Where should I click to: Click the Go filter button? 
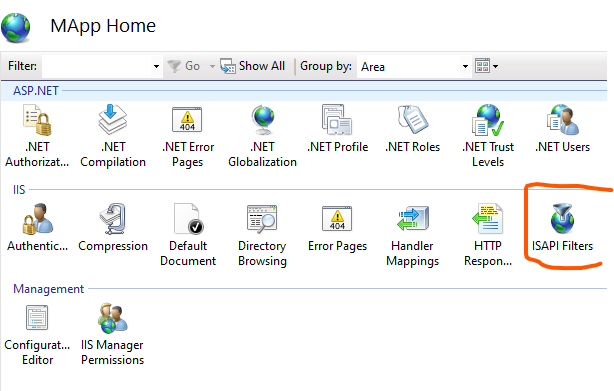pos(184,66)
